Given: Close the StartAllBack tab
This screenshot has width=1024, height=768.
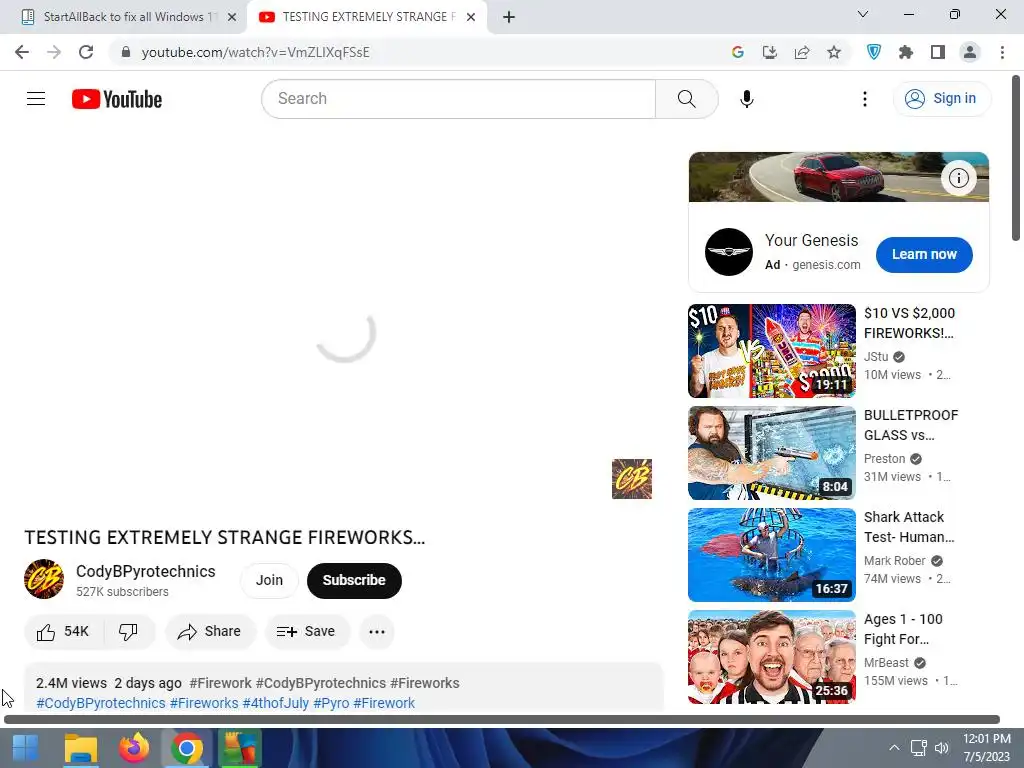Looking at the screenshot, I should pos(232,18).
